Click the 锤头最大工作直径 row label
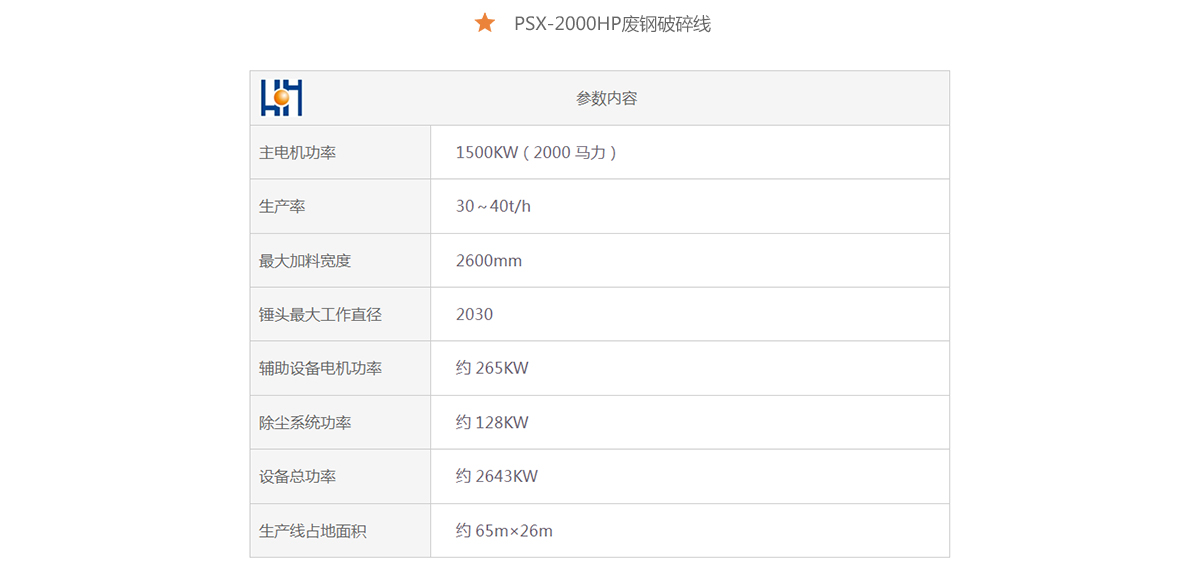The height and width of the screenshot is (562, 1200). point(320,315)
